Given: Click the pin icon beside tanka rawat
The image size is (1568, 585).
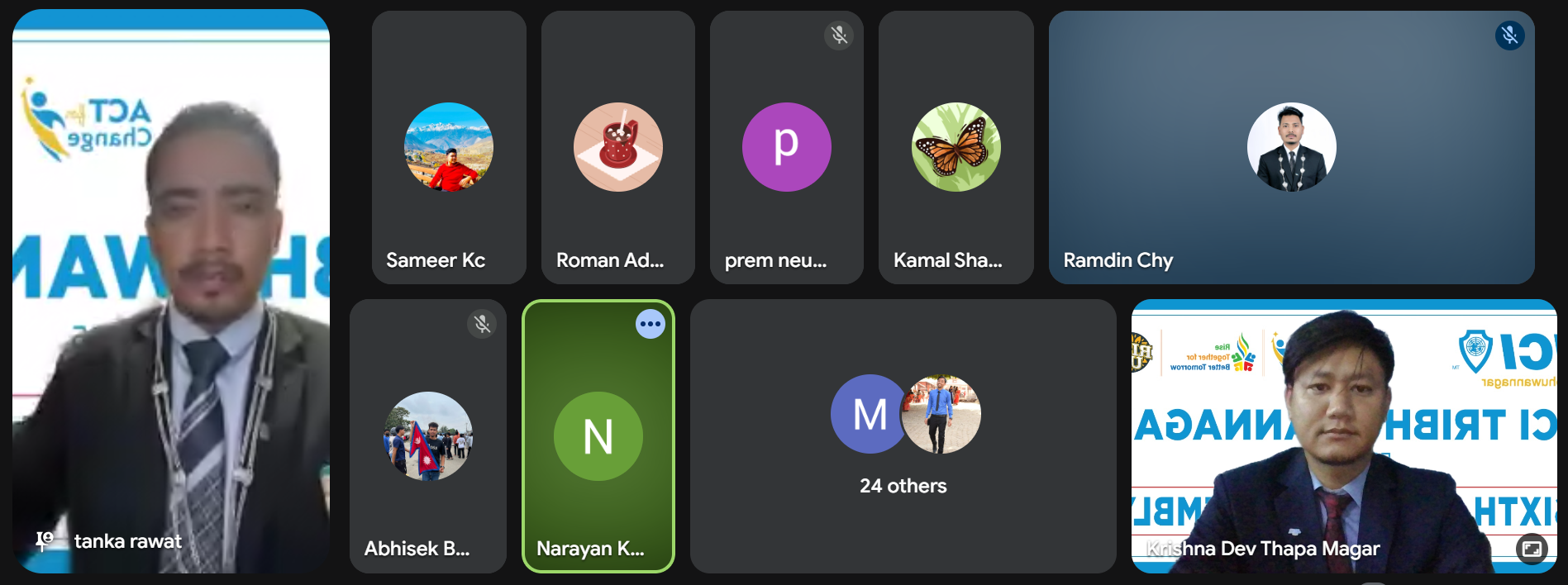Looking at the screenshot, I should click(45, 541).
